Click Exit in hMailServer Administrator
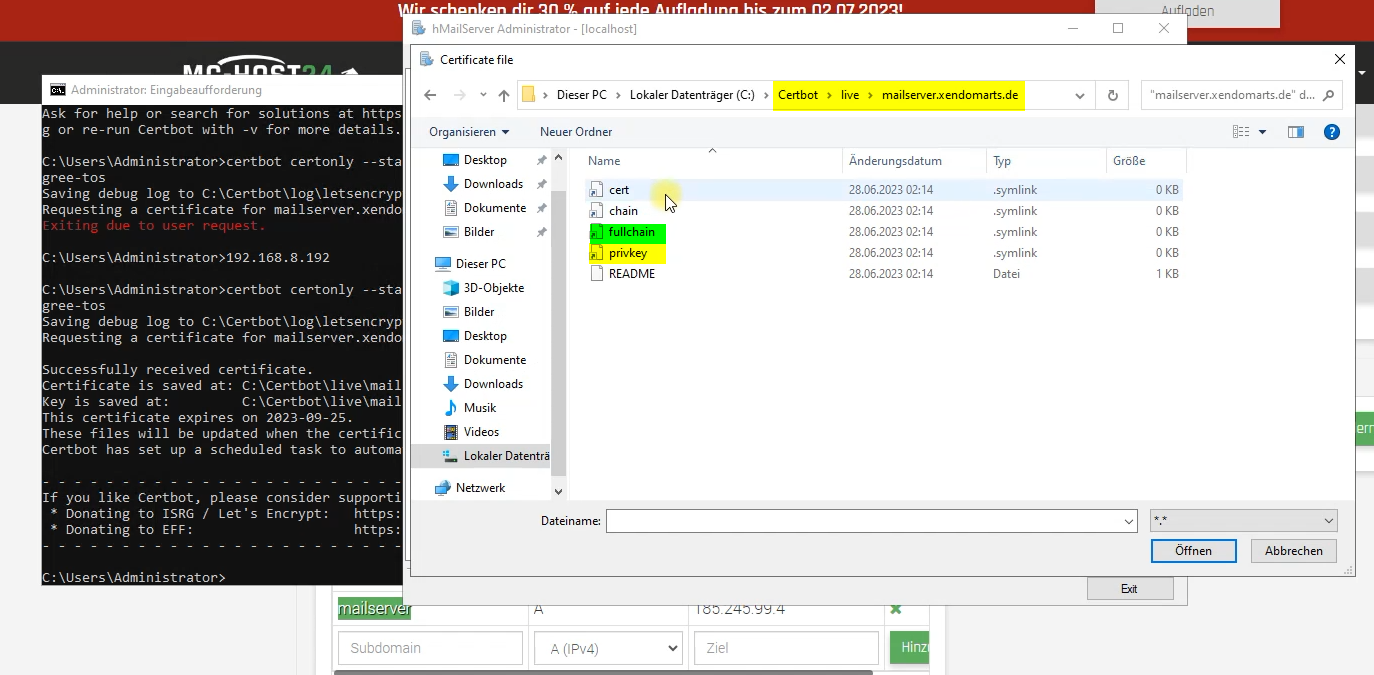1374x675 pixels. 1130,588
